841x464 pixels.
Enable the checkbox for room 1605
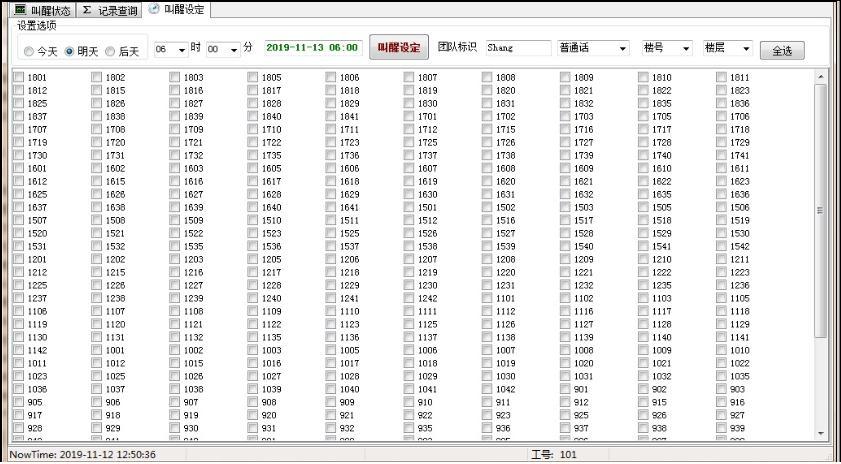(x=253, y=168)
